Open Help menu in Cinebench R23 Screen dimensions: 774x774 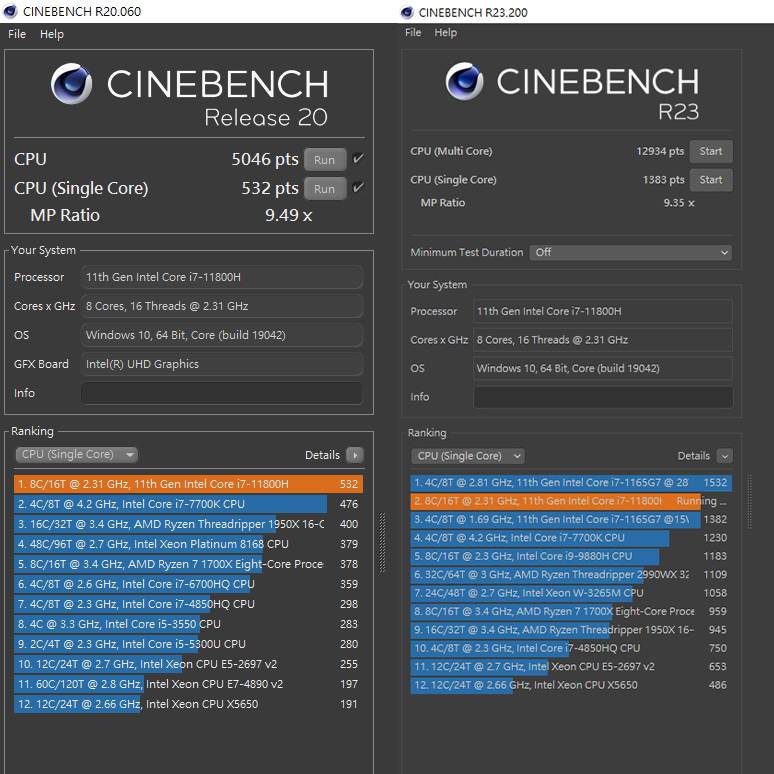pos(446,33)
